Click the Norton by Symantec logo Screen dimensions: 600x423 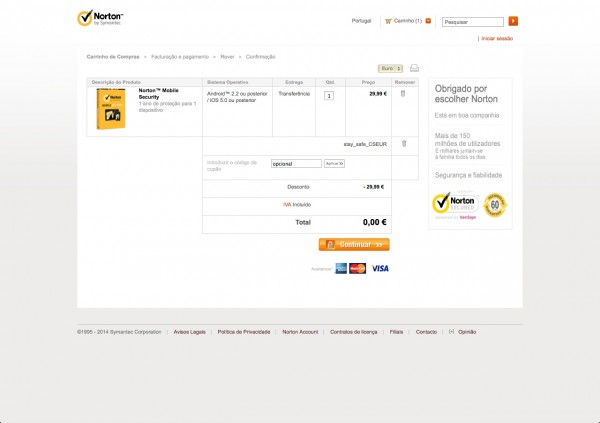(x=100, y=18)
